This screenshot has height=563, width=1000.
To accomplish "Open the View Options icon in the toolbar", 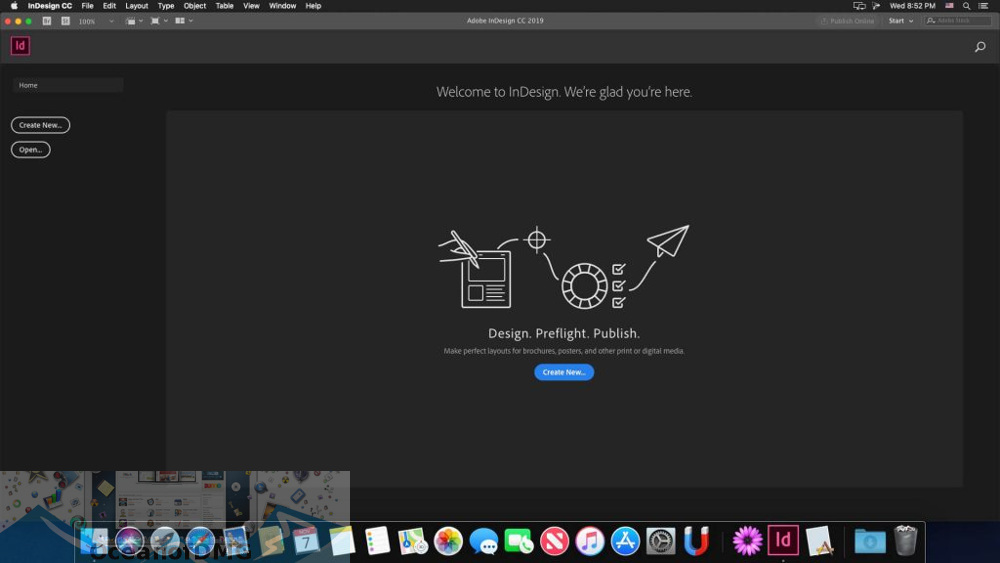I will [131, 21].
